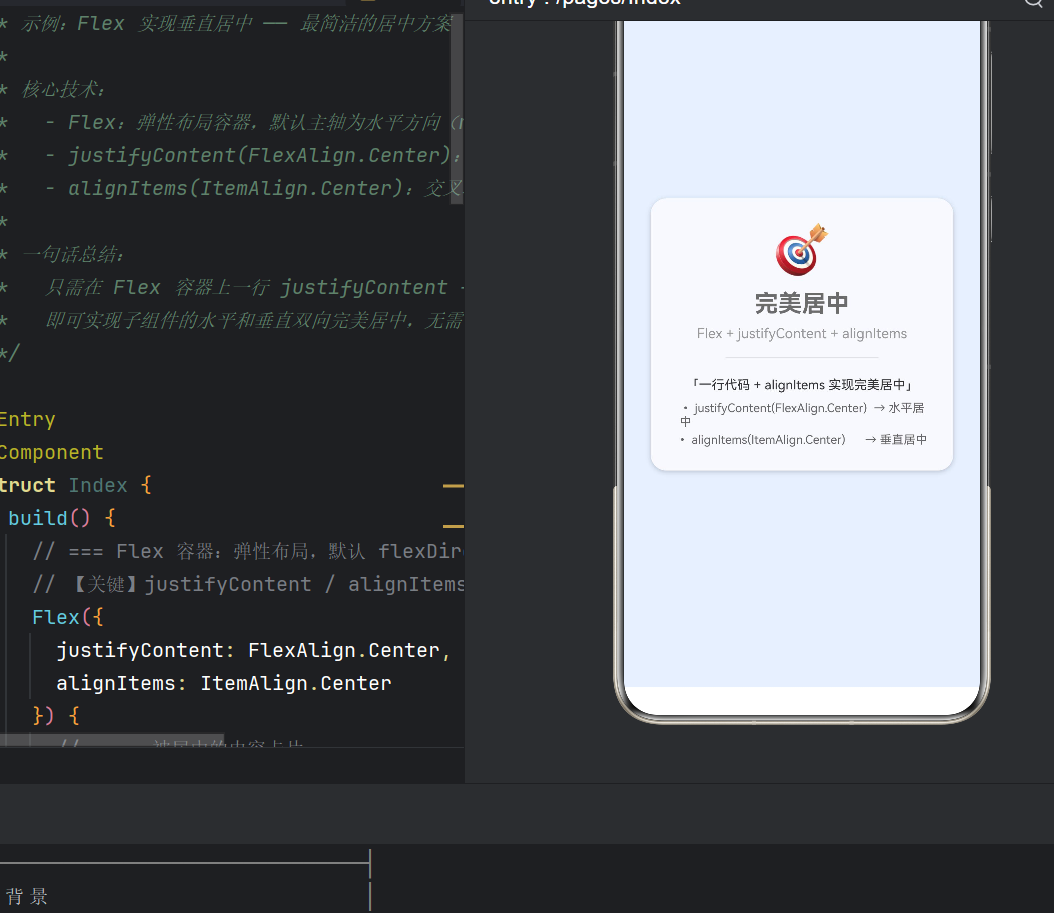Image resolution: width=1054 pixels, height=913 pixels.
Task: Click the target dart emoji in the preview card
Action: pyautogui.click(x=801, y=249)
